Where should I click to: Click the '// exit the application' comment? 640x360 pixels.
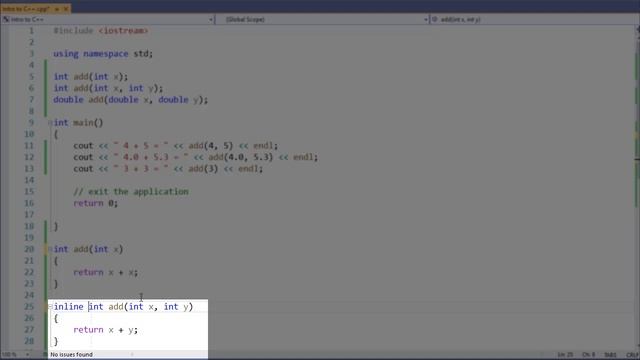(131, 191)
